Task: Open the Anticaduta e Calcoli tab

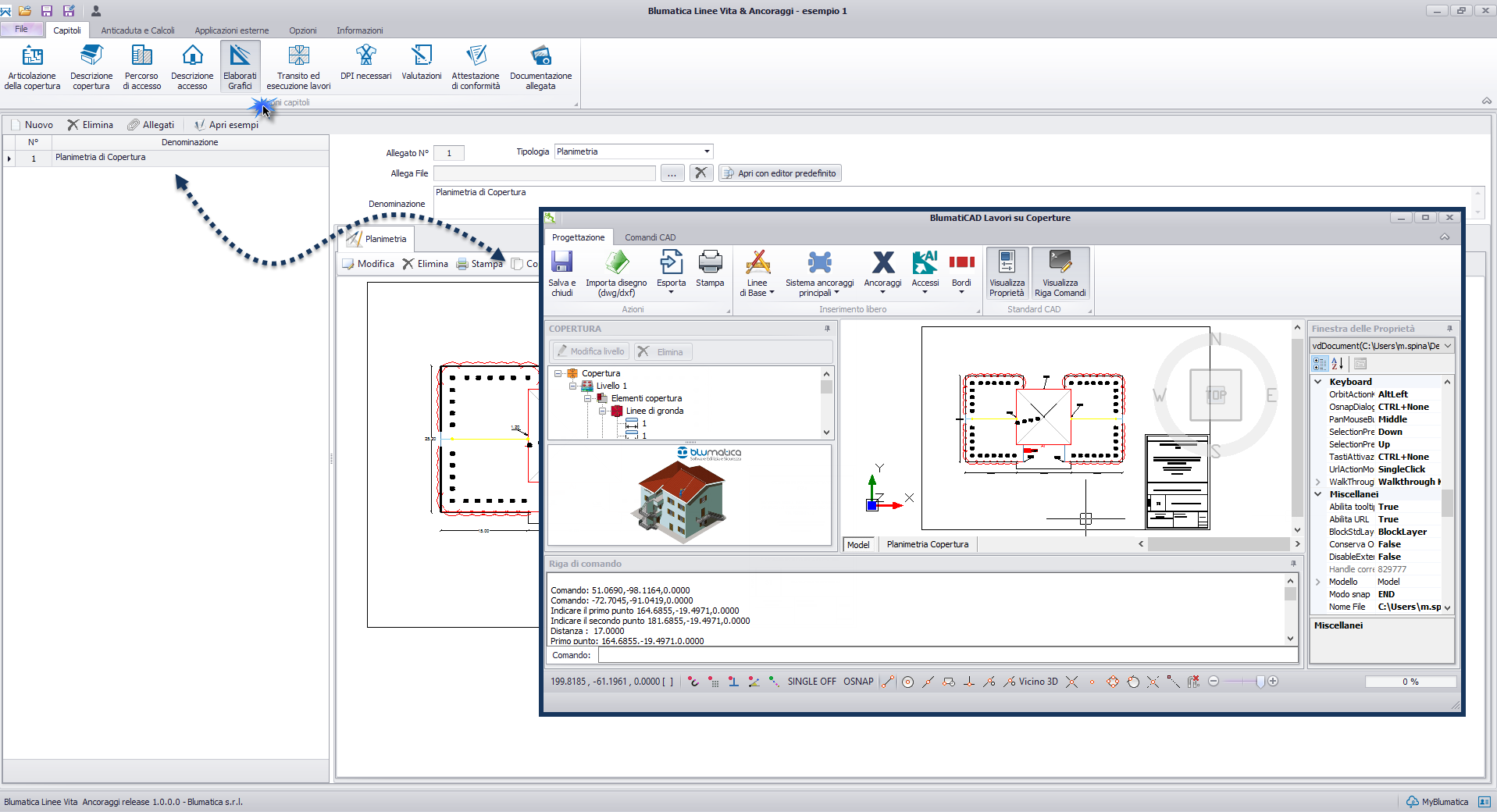Action: tap(137, 30)
